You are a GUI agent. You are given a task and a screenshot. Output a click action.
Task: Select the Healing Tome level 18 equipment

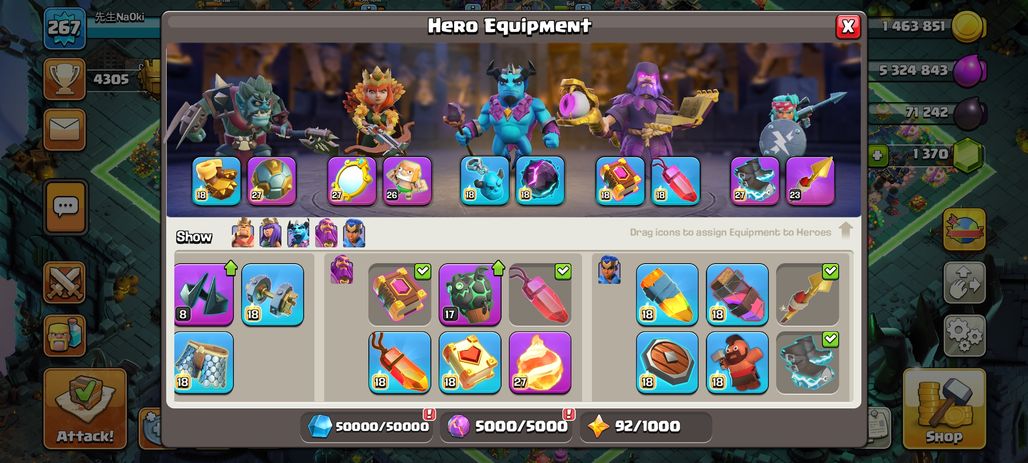469,363
